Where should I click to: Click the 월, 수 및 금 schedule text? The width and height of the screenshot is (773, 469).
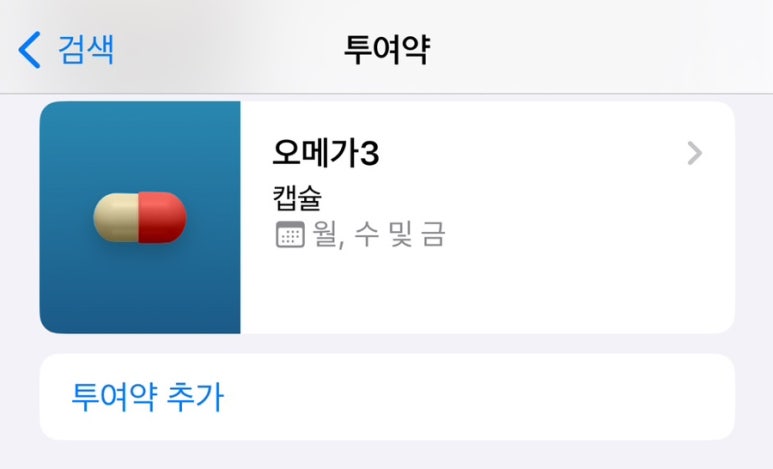[379, 234]
